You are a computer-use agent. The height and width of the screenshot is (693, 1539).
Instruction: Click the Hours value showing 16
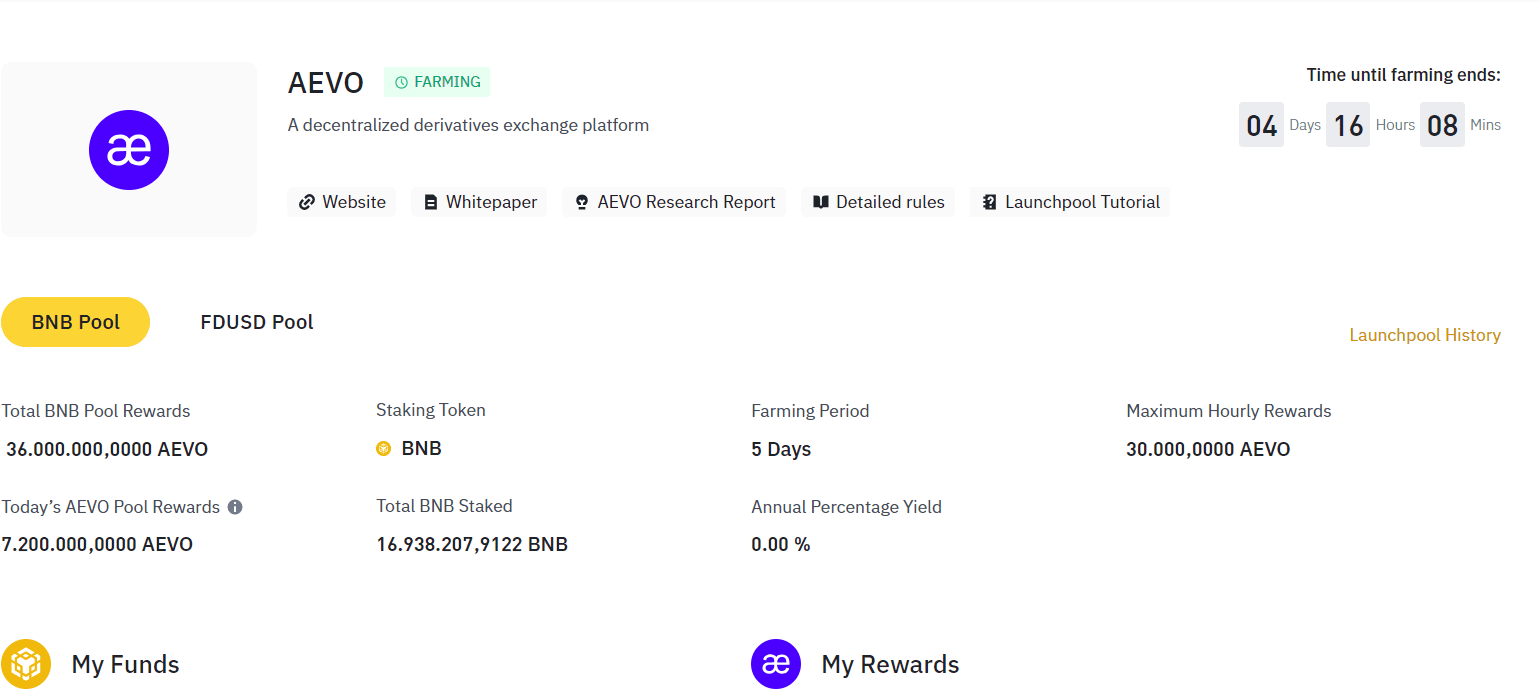click(1347, 124)
